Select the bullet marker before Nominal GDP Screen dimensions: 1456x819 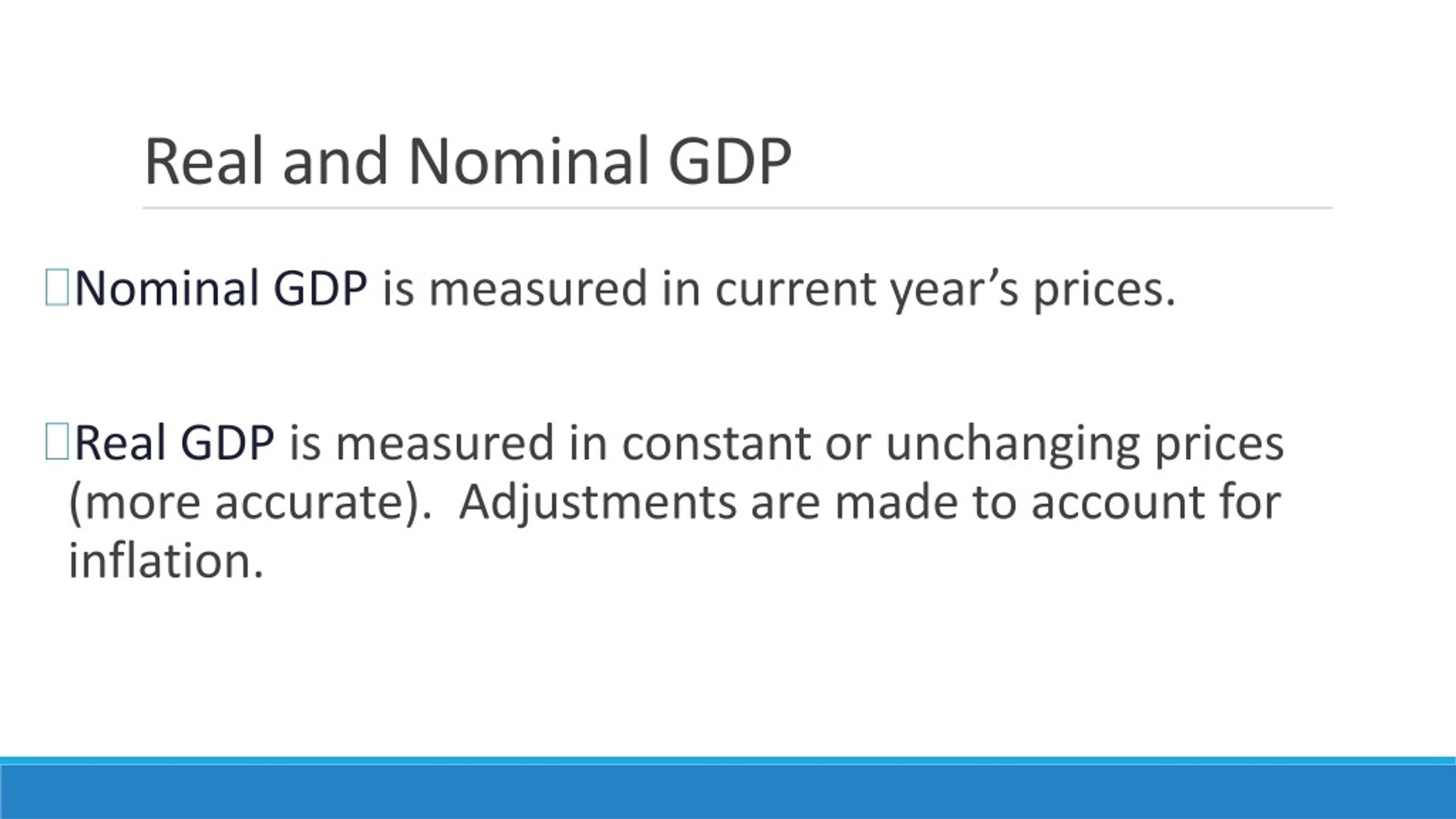pyautogui.click(x=57, y=288)
